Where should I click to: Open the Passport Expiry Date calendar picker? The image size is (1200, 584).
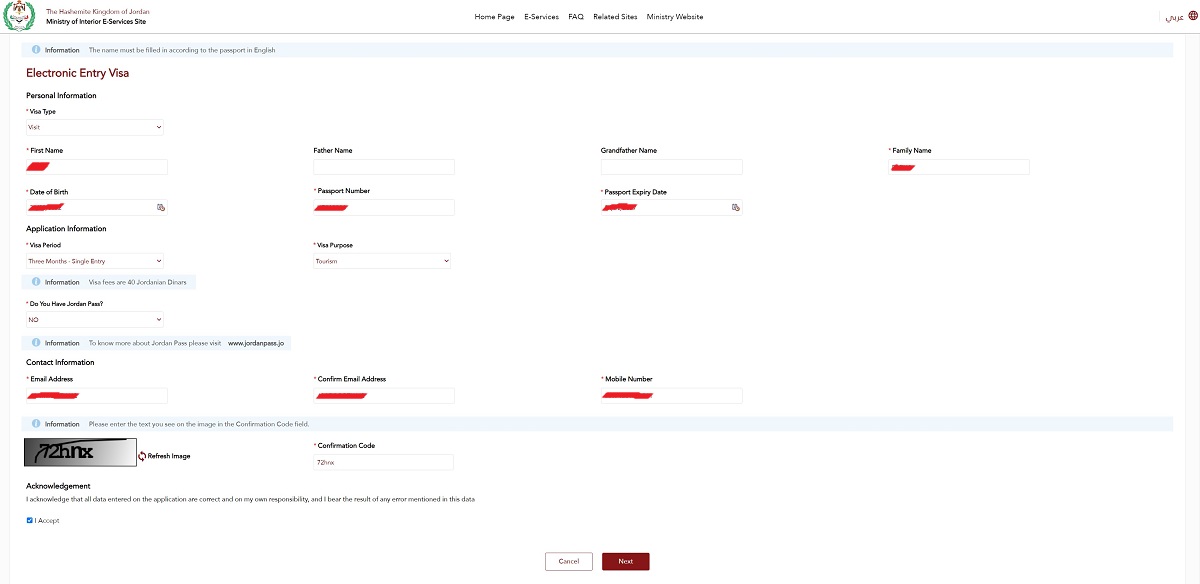click(x=735, y=207)
